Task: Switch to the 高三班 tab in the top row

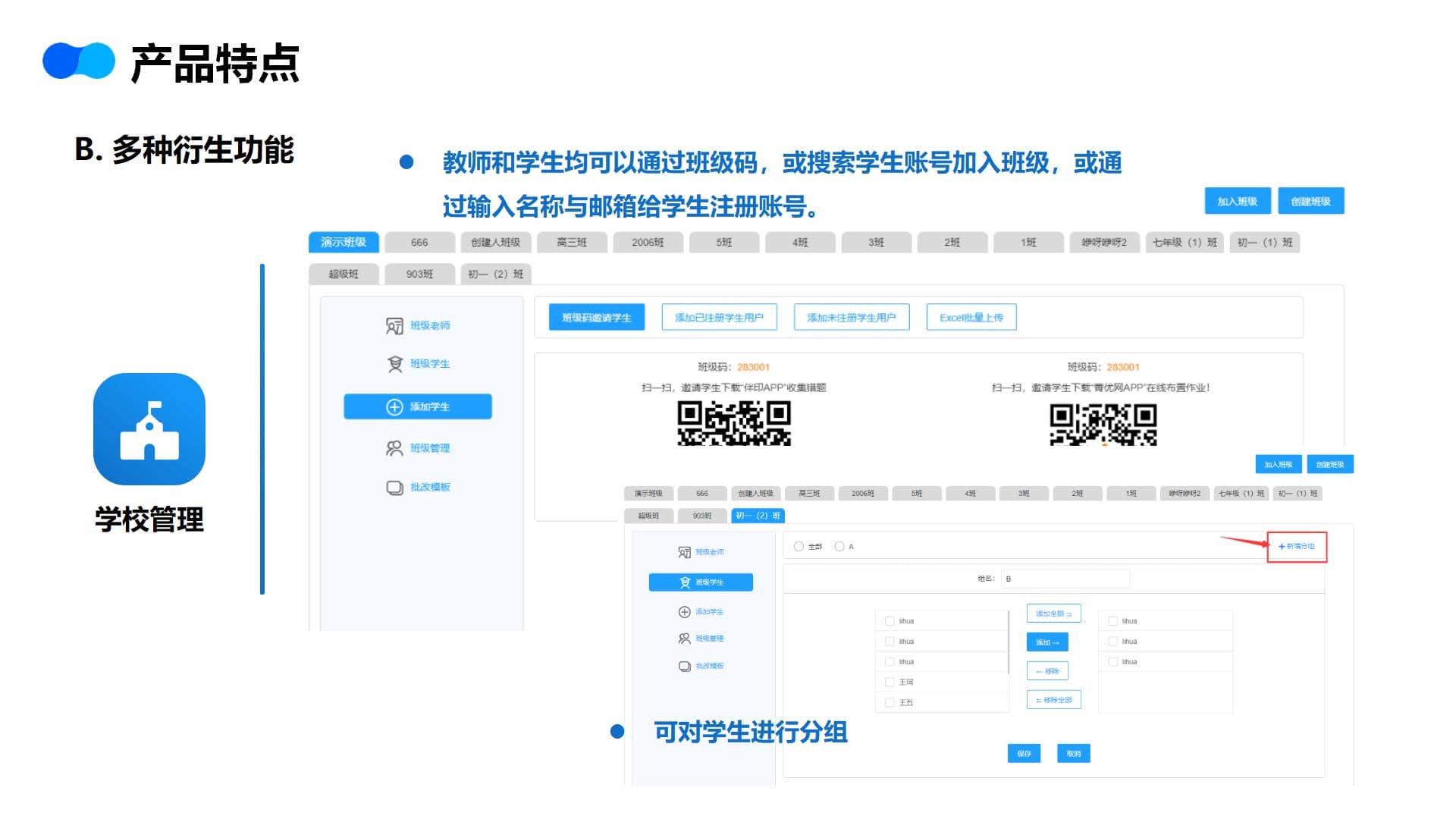Action: pyautogui.click(x=572, y=243)
